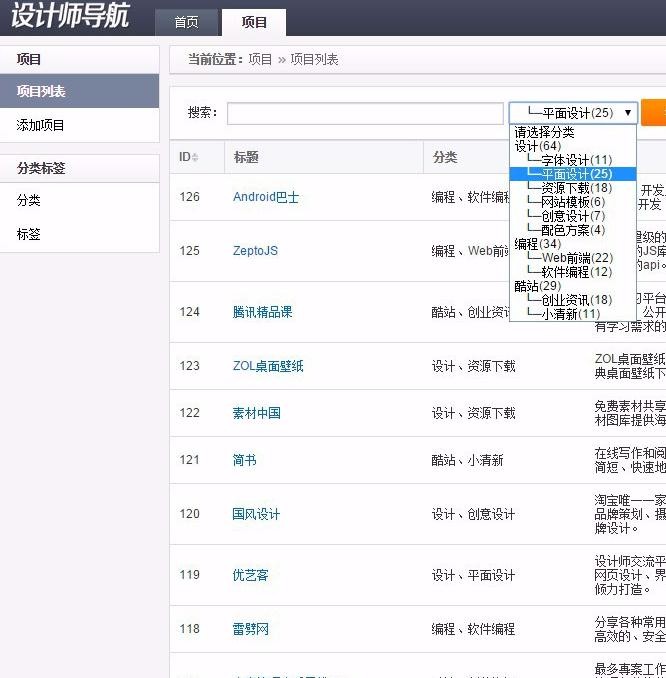Open the 首页 tab

[x=186, y=22]
